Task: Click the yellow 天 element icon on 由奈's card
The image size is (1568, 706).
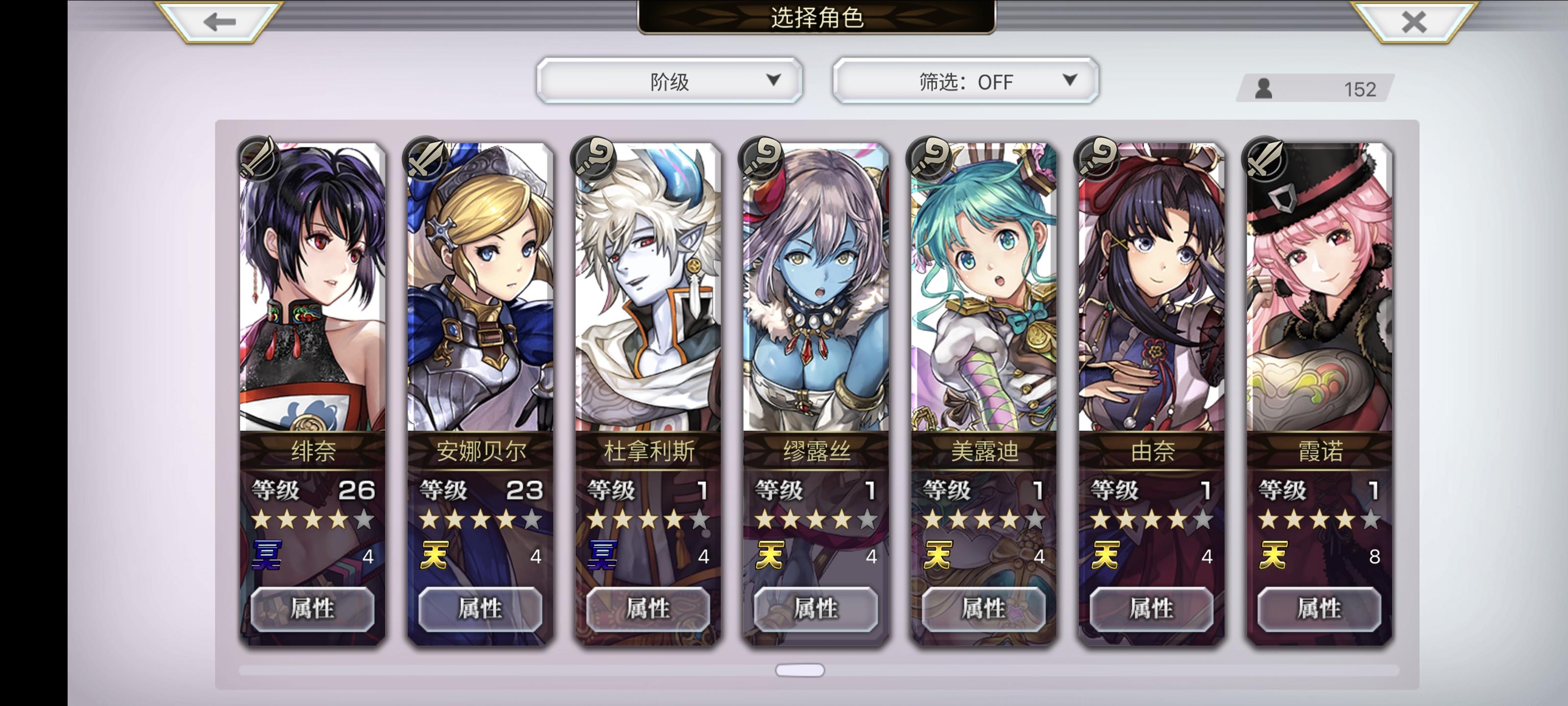Action: (1106, 555)
